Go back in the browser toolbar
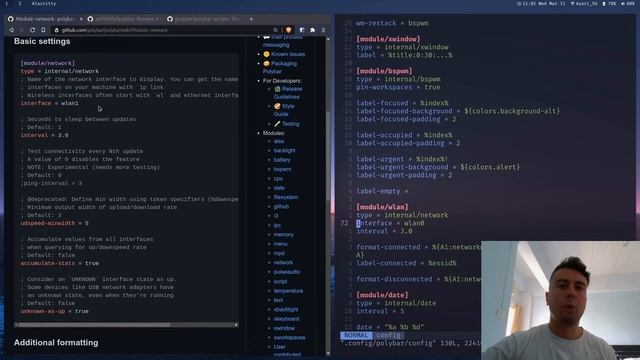The height and width of the screenshot is (360, 640). pyautogui.click(x=11, y=30)
